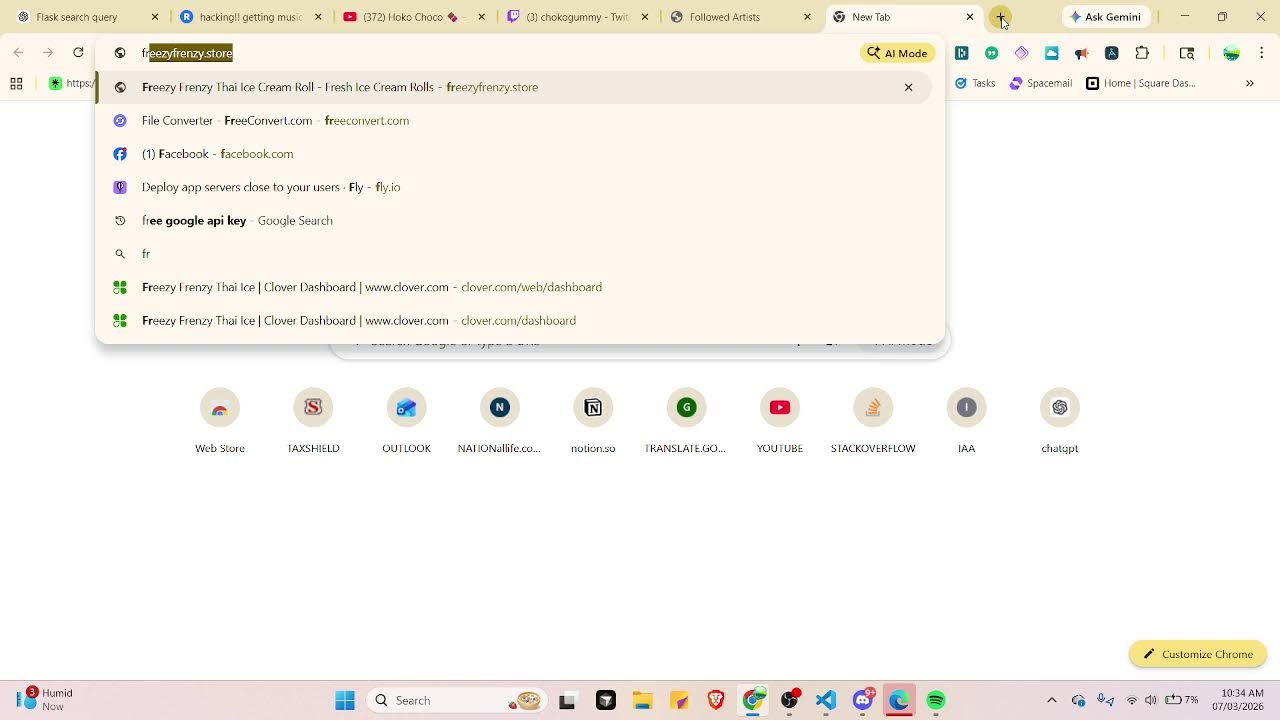Open the Tasks bookmark
This screenshot has width=1280, height=720.
975,83
